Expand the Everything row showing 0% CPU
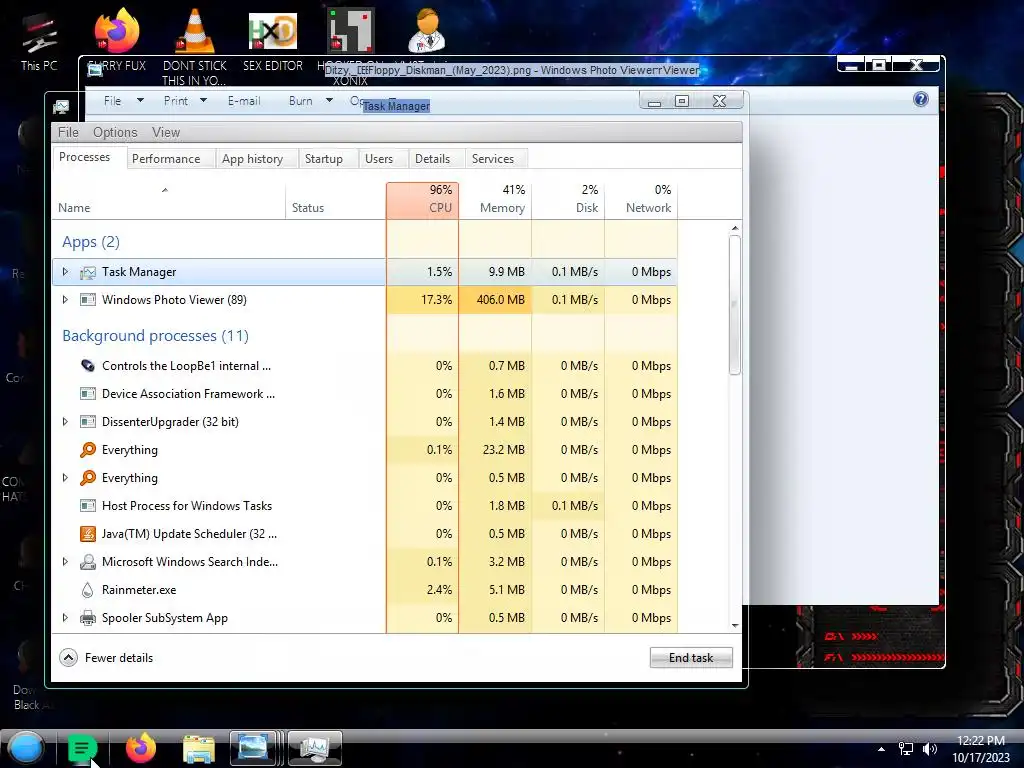 tap(65, 478)
